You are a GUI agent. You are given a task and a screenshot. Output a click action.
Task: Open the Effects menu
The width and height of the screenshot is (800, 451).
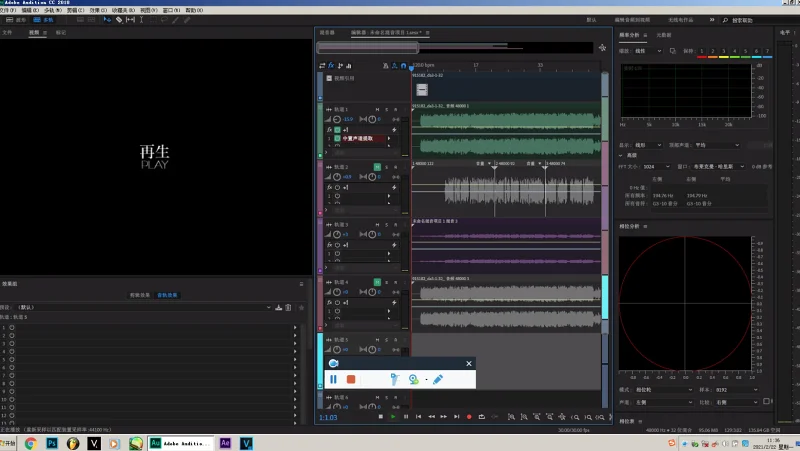coord(98,10)
